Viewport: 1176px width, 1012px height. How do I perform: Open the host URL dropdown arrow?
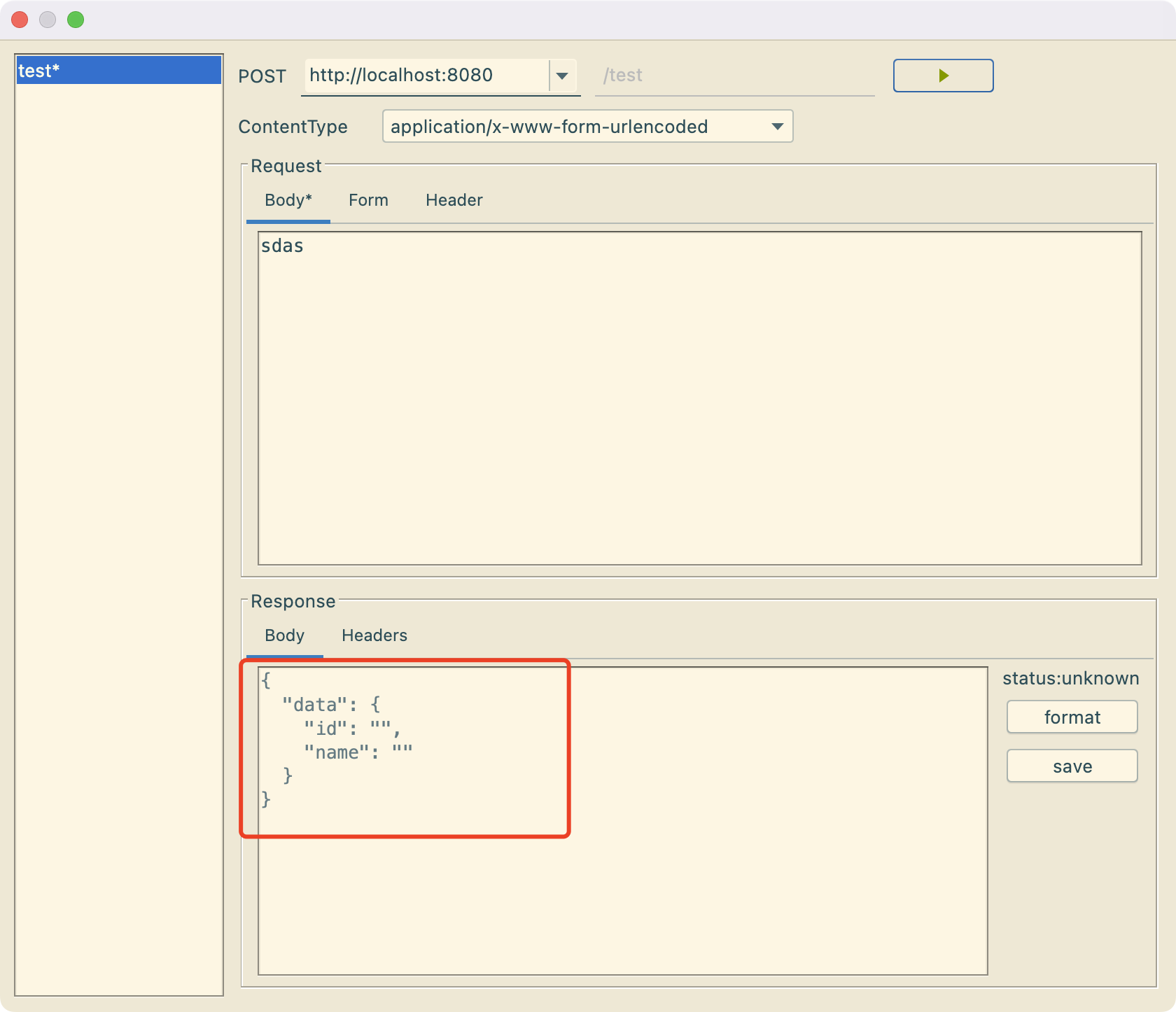click(562, 76)
